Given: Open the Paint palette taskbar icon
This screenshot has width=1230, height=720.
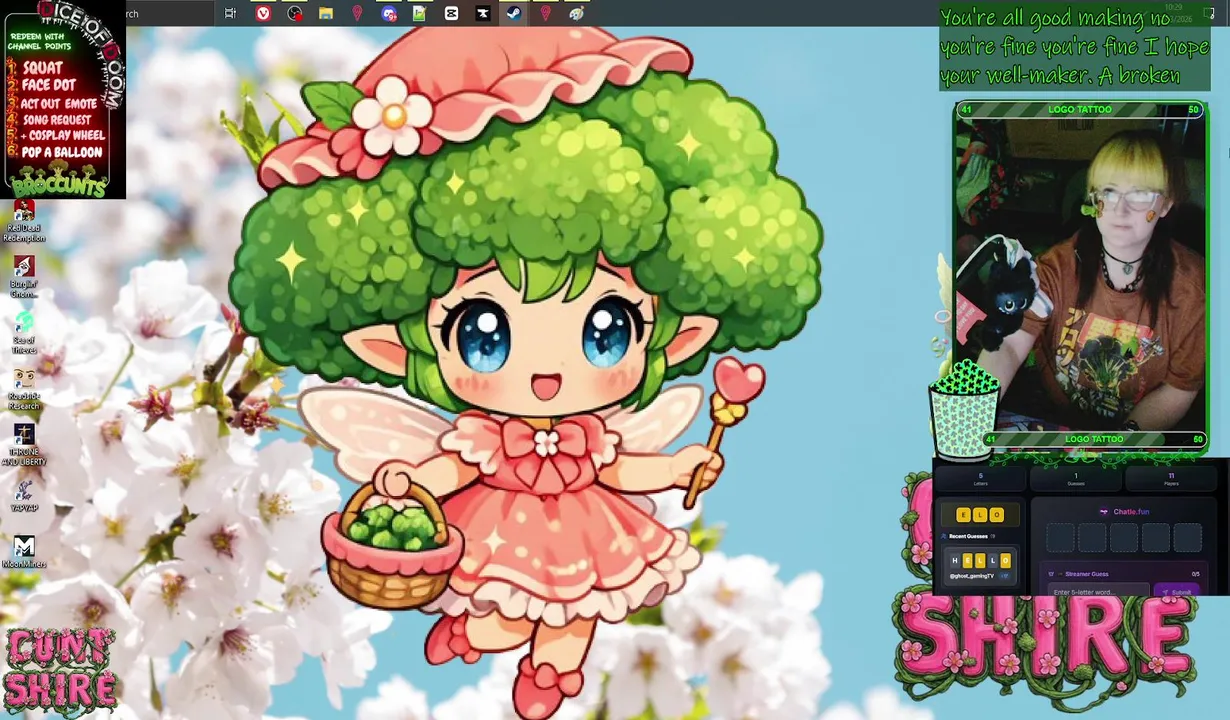Looking at the screenshot, I should 576,13.
